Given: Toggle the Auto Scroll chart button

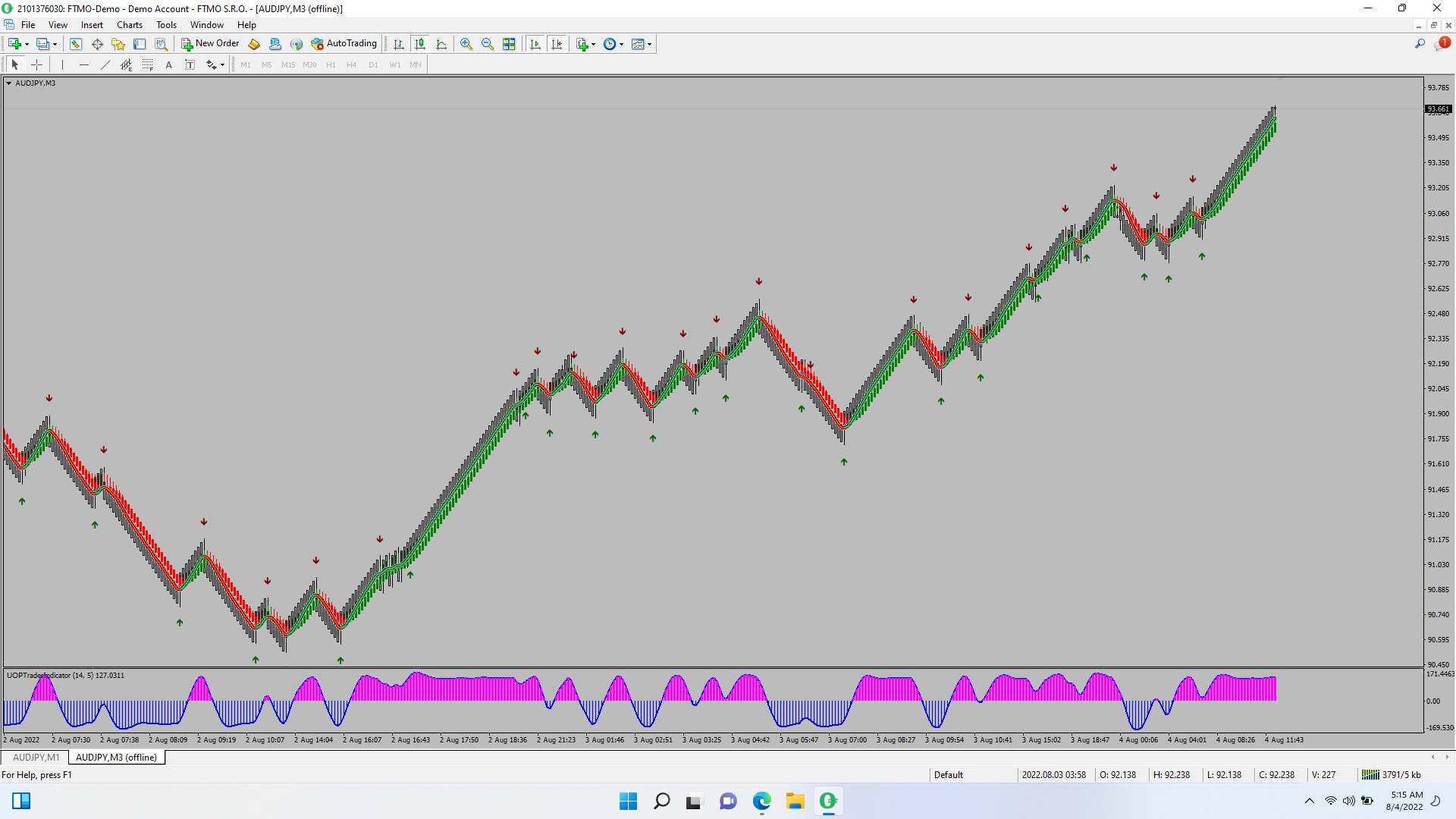Looking at the screenshot, I should pyautogui.click(x=536, y=44).
